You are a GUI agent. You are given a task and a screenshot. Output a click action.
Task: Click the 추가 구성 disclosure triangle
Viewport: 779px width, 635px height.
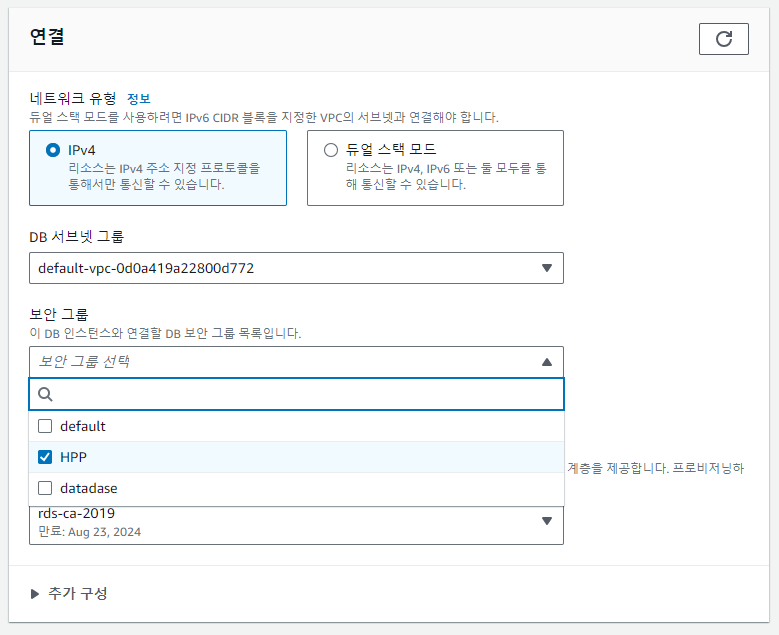click(35, 594)
